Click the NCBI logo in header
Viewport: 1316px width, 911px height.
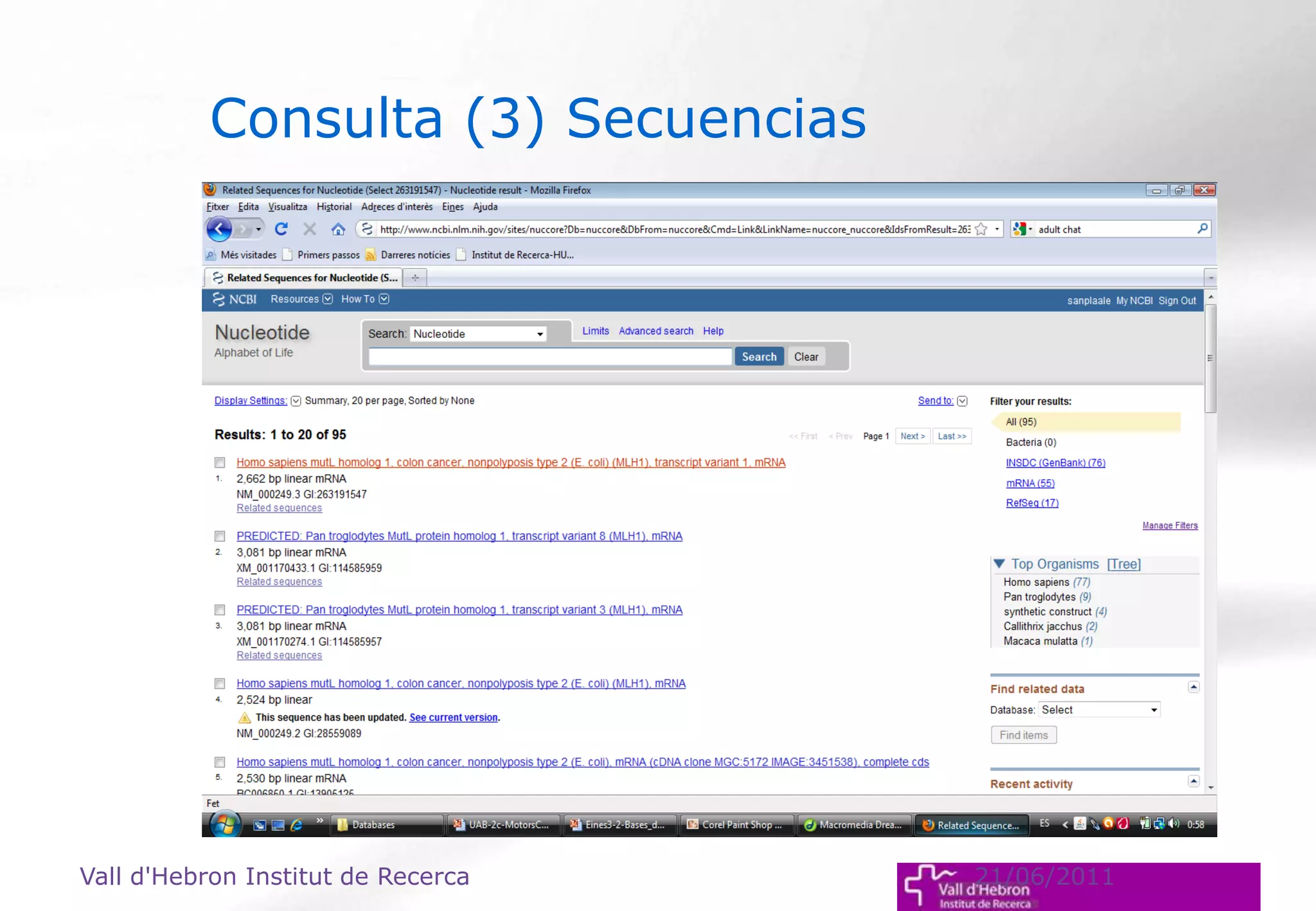tap(235, 299)
